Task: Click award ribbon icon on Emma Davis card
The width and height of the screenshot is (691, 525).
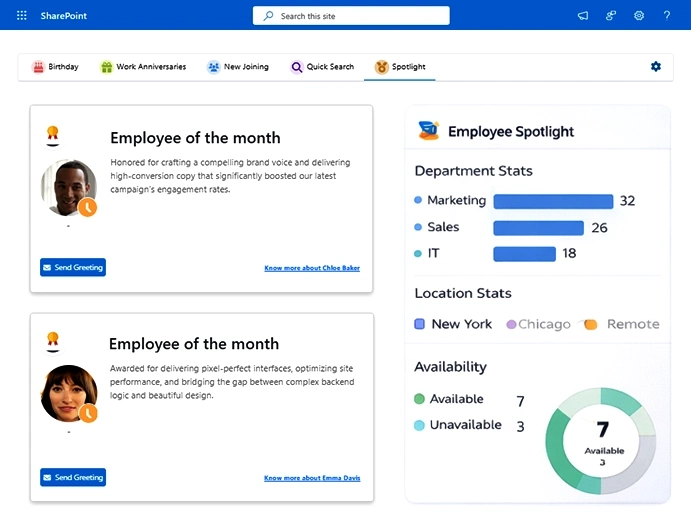Action: (x=53, y=342)
